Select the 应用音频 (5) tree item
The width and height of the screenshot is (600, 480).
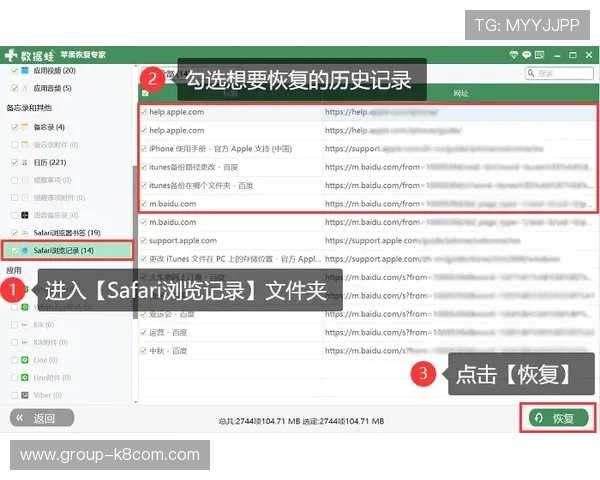point(52,88)
